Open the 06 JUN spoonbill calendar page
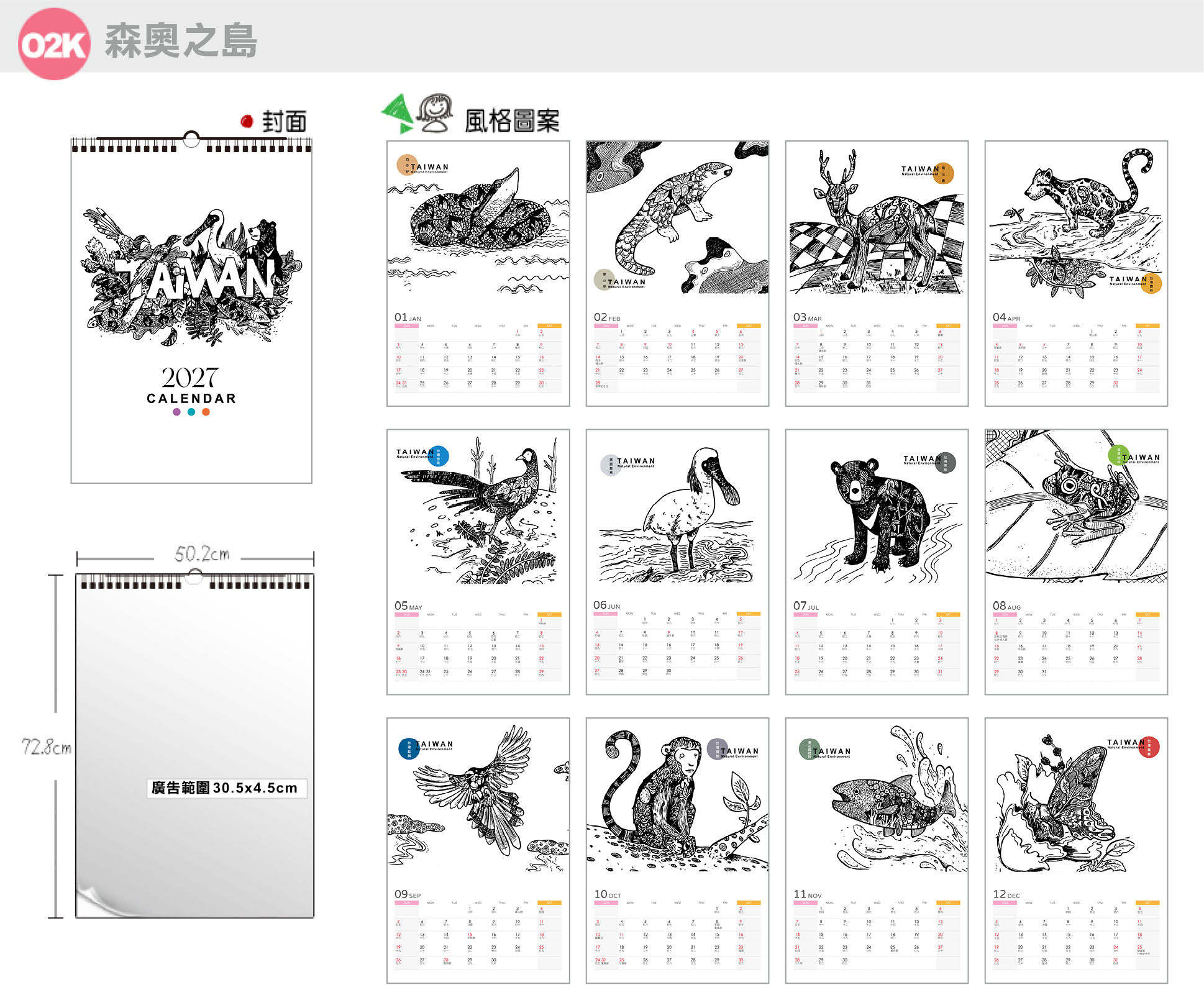 tap(678, 562)
